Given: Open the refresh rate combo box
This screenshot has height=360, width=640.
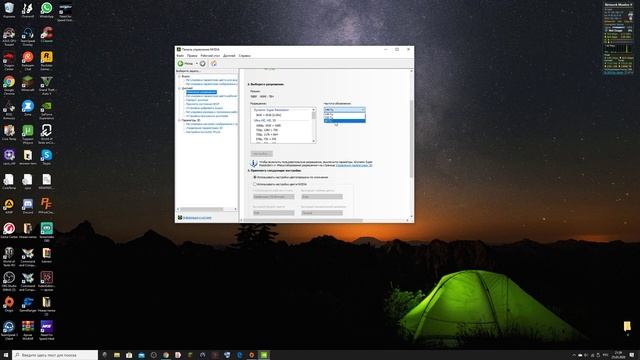Looking at the screenshot, I should point(344,109).
